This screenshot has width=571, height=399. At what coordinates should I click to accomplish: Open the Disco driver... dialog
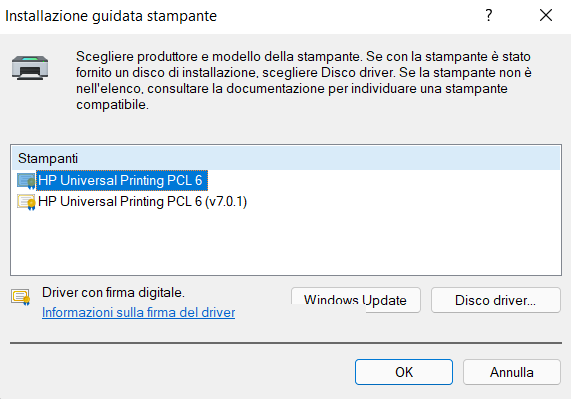tap(495, 300)
